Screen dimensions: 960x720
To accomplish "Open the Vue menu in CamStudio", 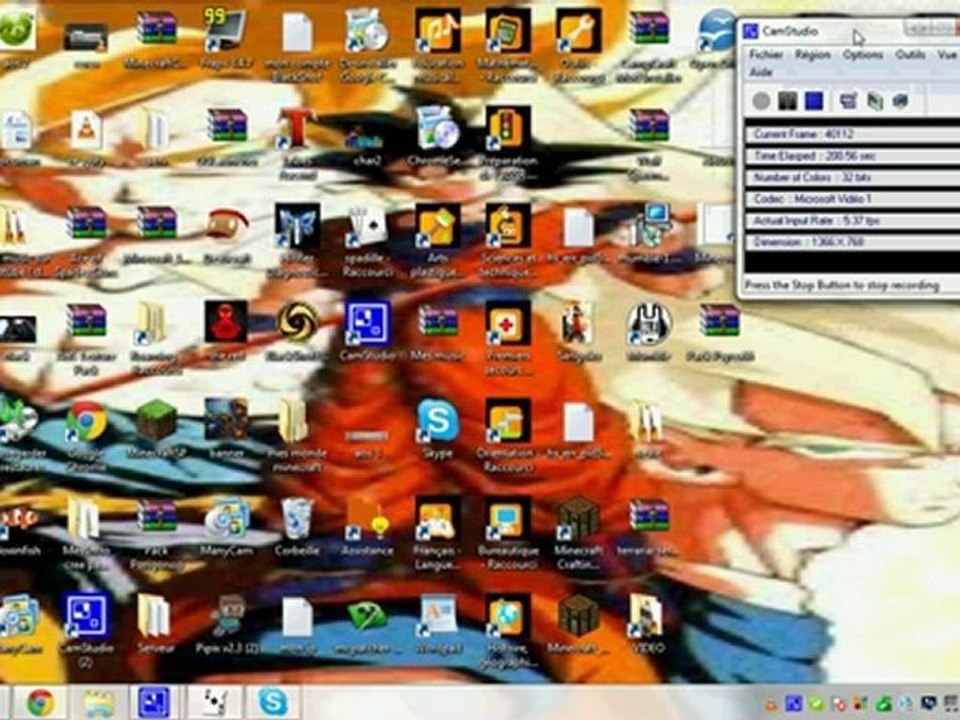I will click(947, 54).
